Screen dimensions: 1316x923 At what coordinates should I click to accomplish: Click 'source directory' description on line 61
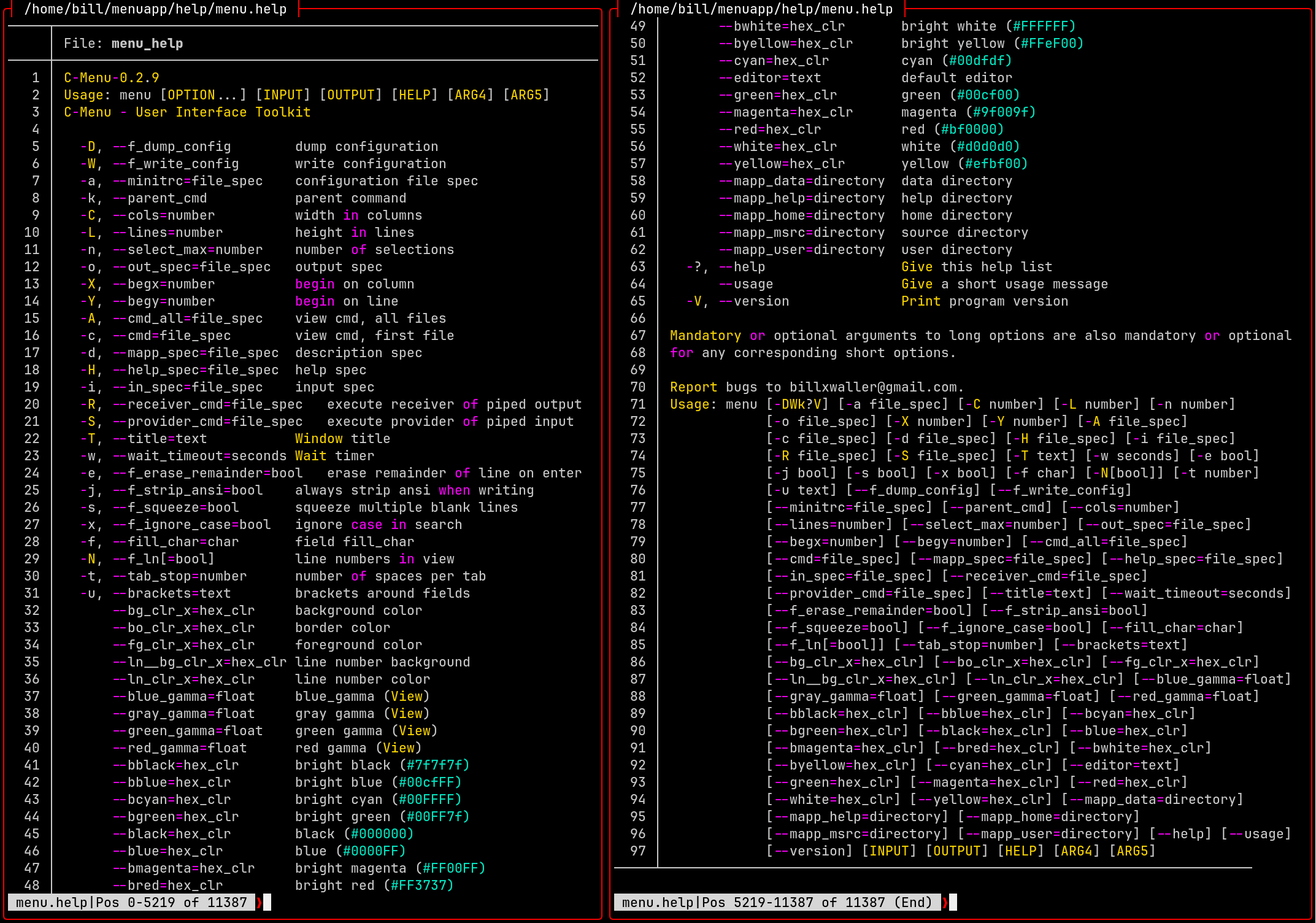click(x=965, y=233)
